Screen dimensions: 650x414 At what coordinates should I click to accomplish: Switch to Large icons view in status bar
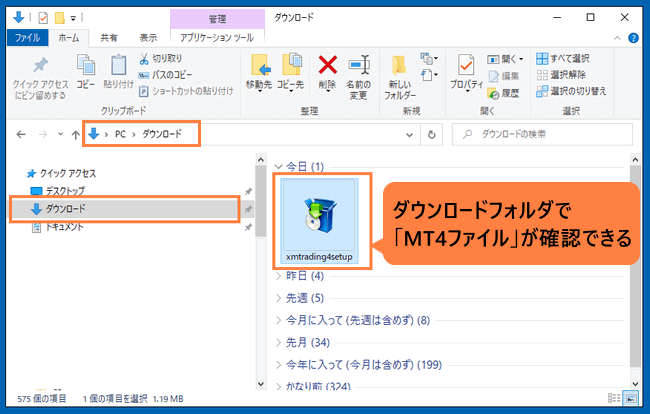point(631,398)
